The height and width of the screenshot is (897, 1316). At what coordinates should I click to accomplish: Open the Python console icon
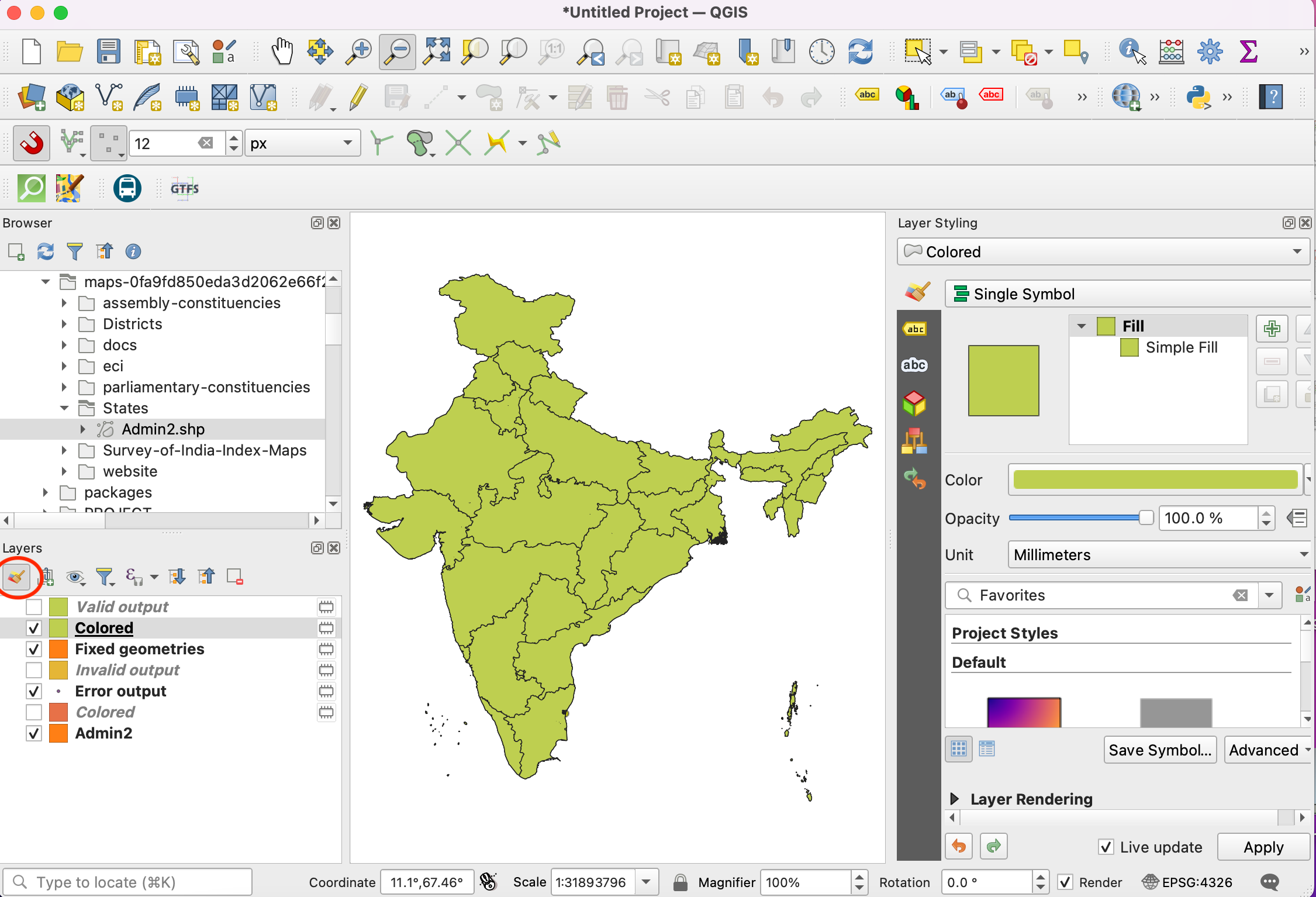[1198, 97]
